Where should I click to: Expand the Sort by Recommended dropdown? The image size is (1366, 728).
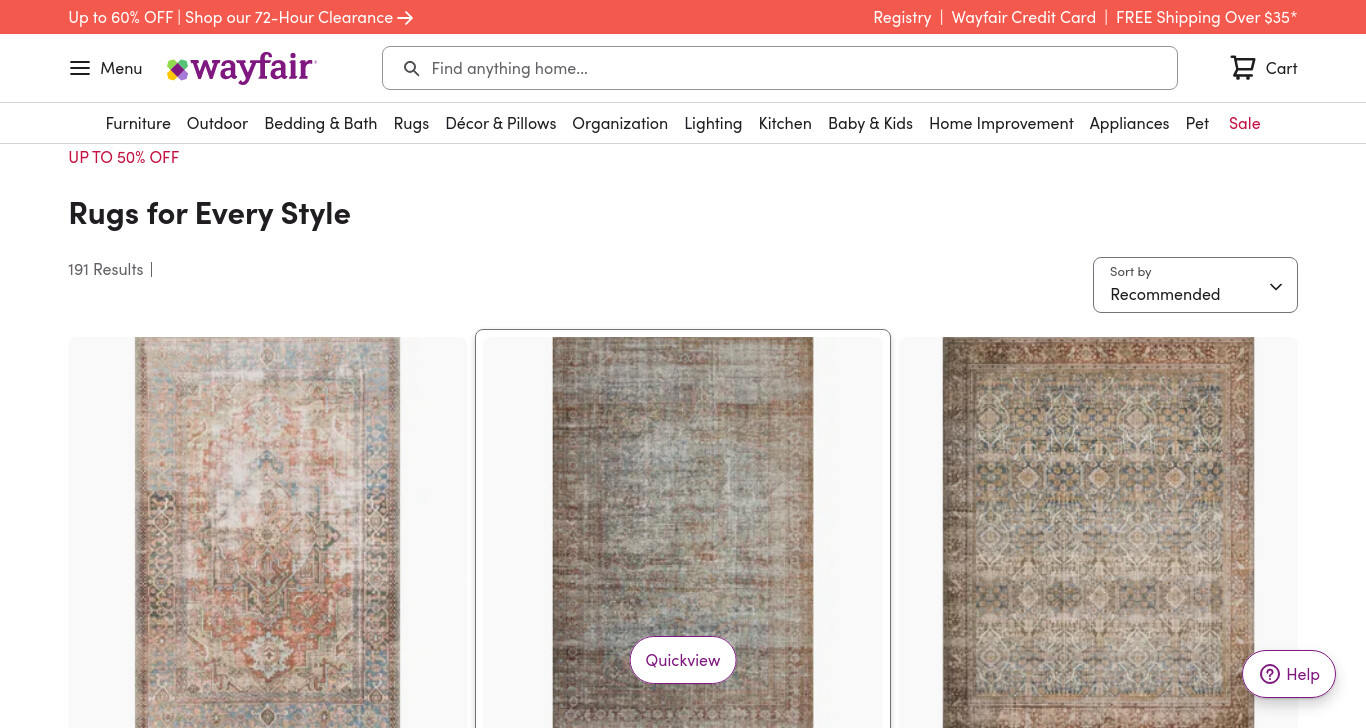1195,285
